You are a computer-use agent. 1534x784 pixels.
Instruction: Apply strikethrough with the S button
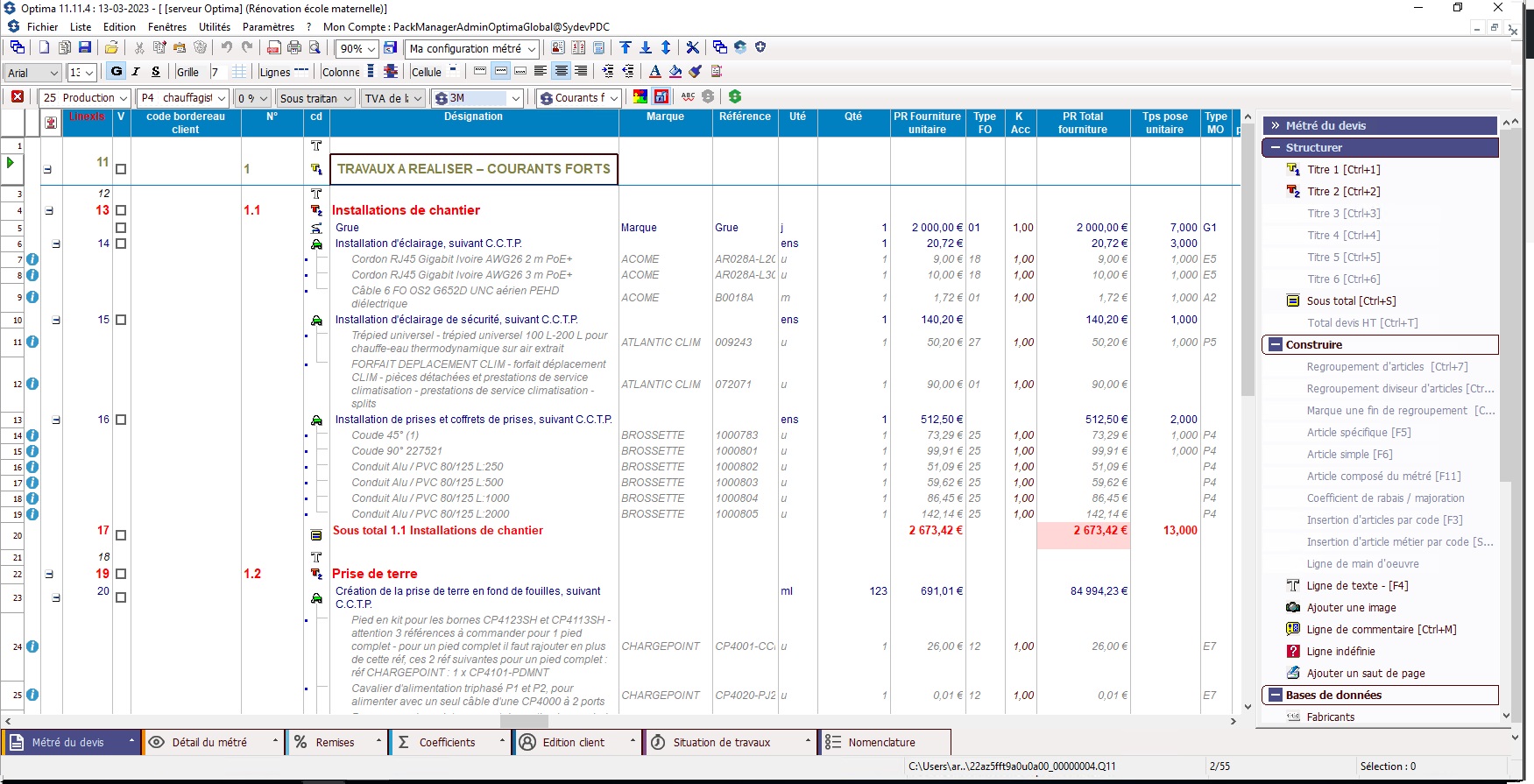[x=156, y=72]
